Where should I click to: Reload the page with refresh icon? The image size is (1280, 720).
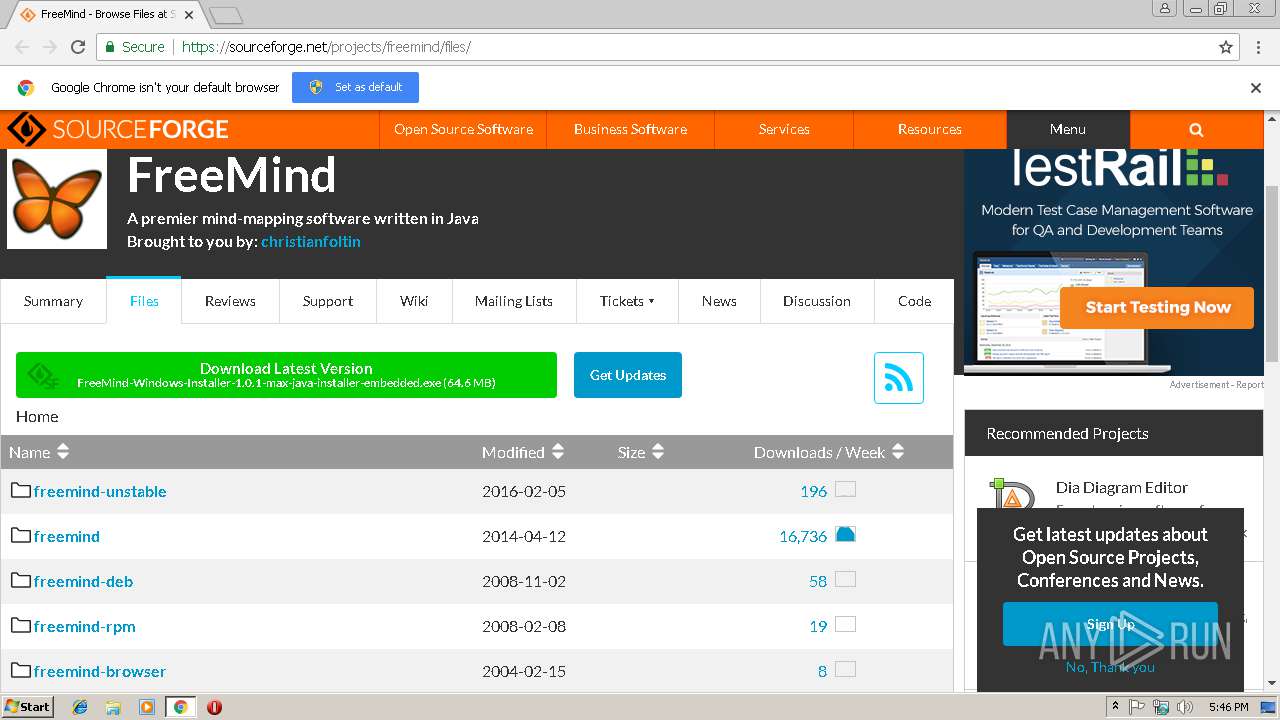coord(78,47)
